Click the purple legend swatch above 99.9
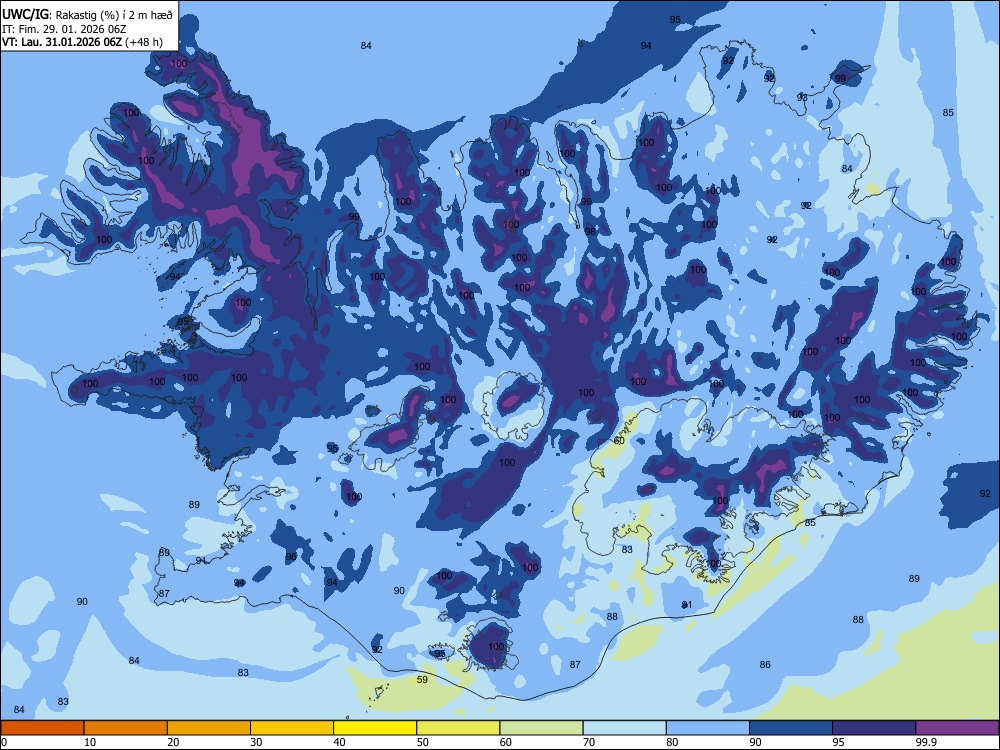 (x=957, y=728)
